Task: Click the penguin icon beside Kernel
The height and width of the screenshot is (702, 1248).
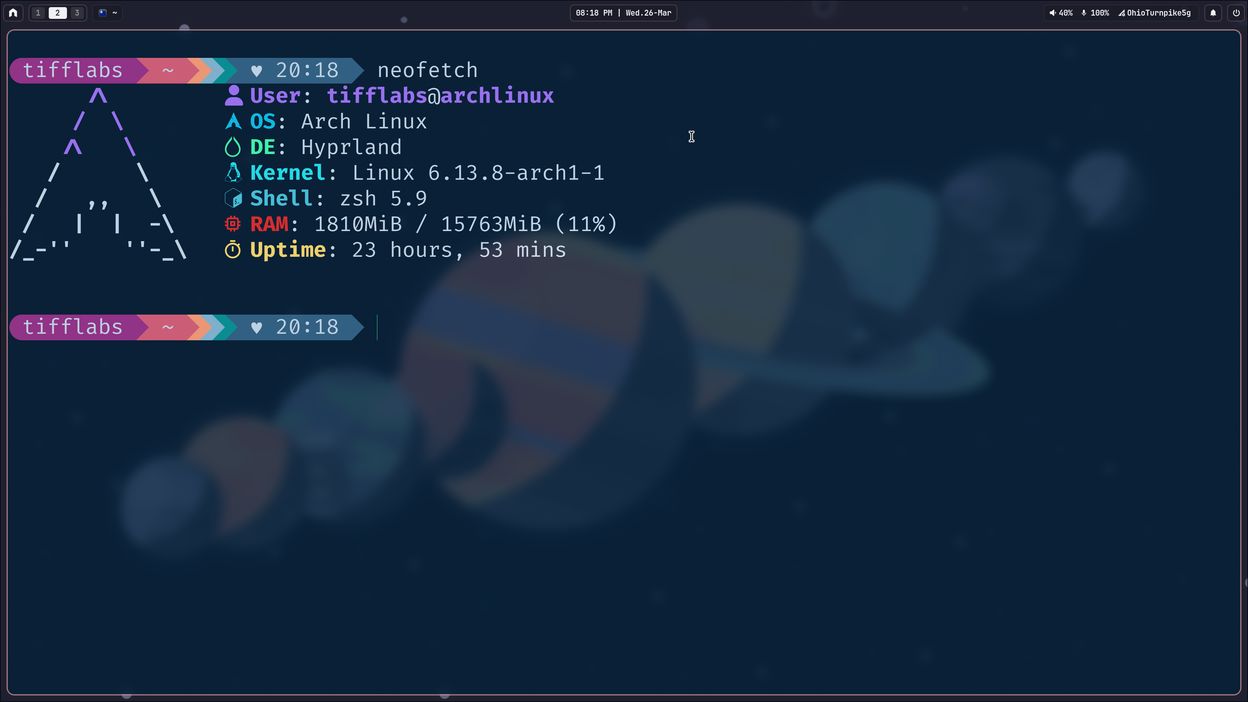Action: coord(233,173)
